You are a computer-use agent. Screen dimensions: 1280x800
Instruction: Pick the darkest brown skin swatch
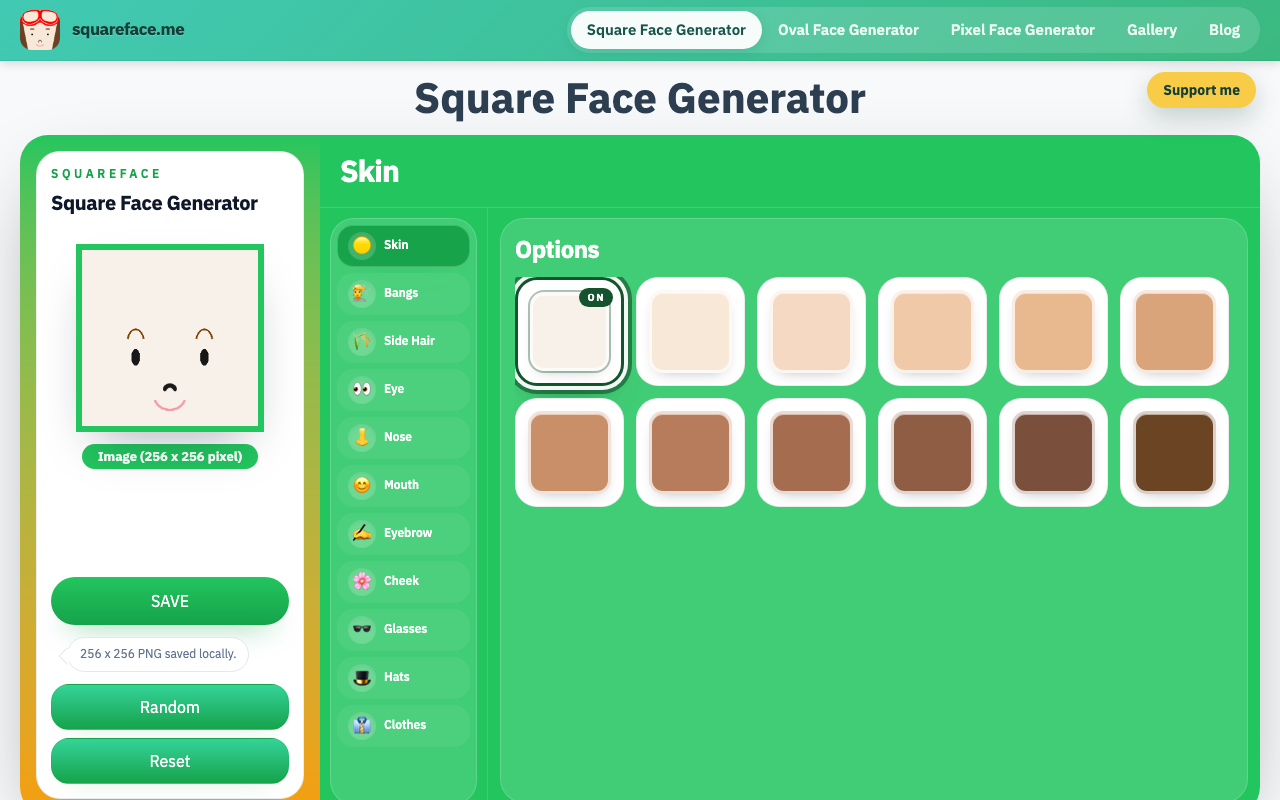point(1175,453)
